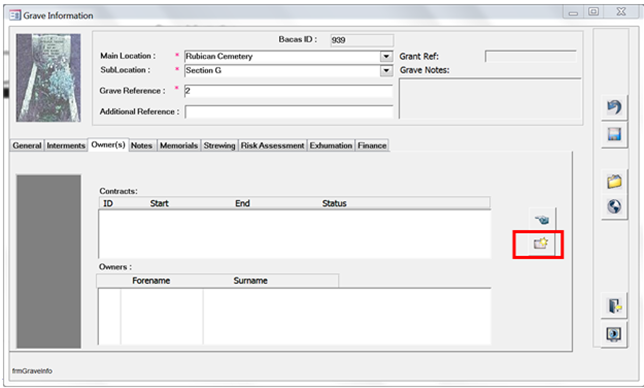Screen dimensions: 644x388
Task: Switch to the Finance tab
Action: [x=372, y=145]
